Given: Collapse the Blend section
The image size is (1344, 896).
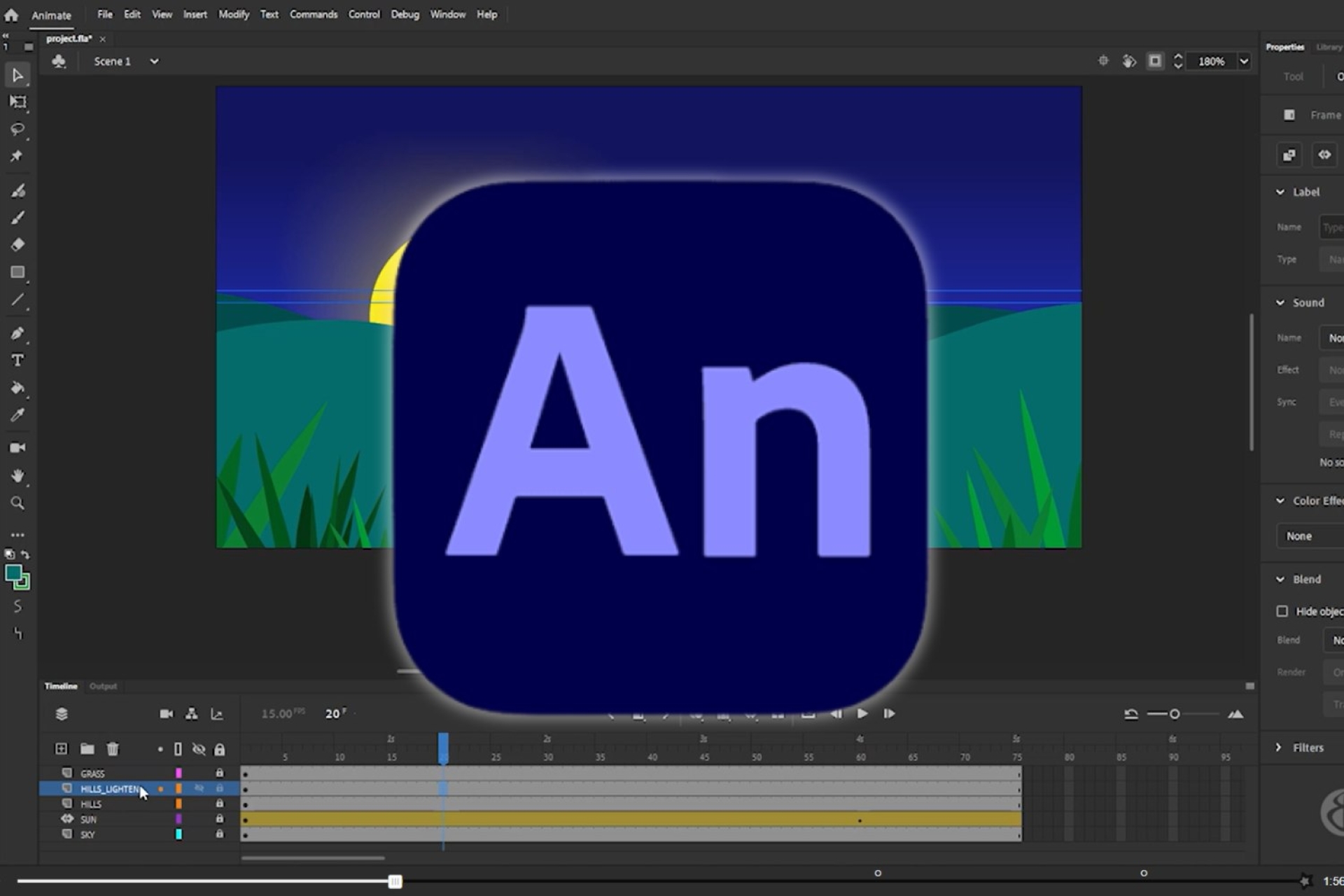Looking at the screenshot, I should [x=1280, y=579].
